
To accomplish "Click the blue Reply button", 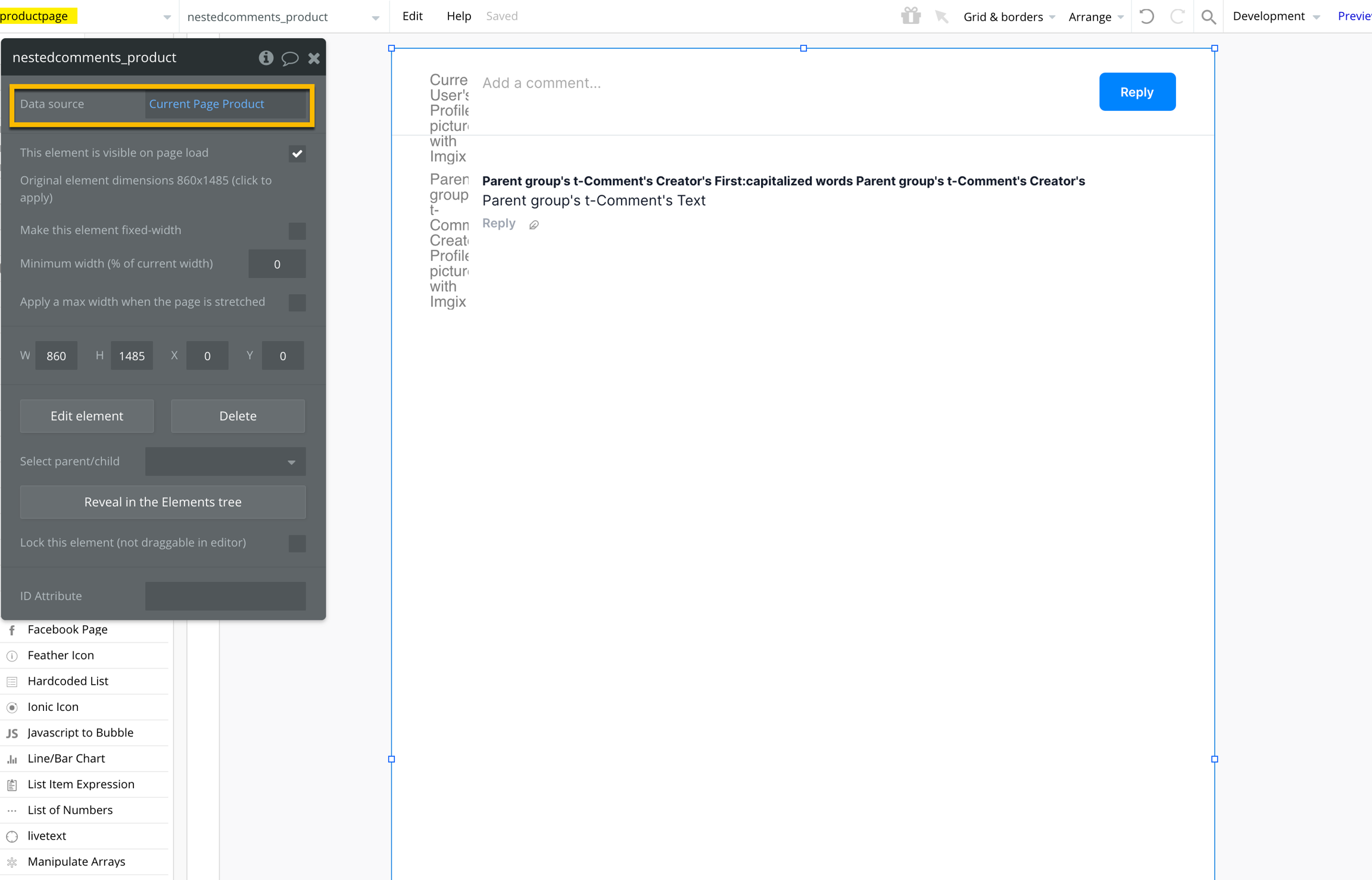I will tap(1137, 92).
